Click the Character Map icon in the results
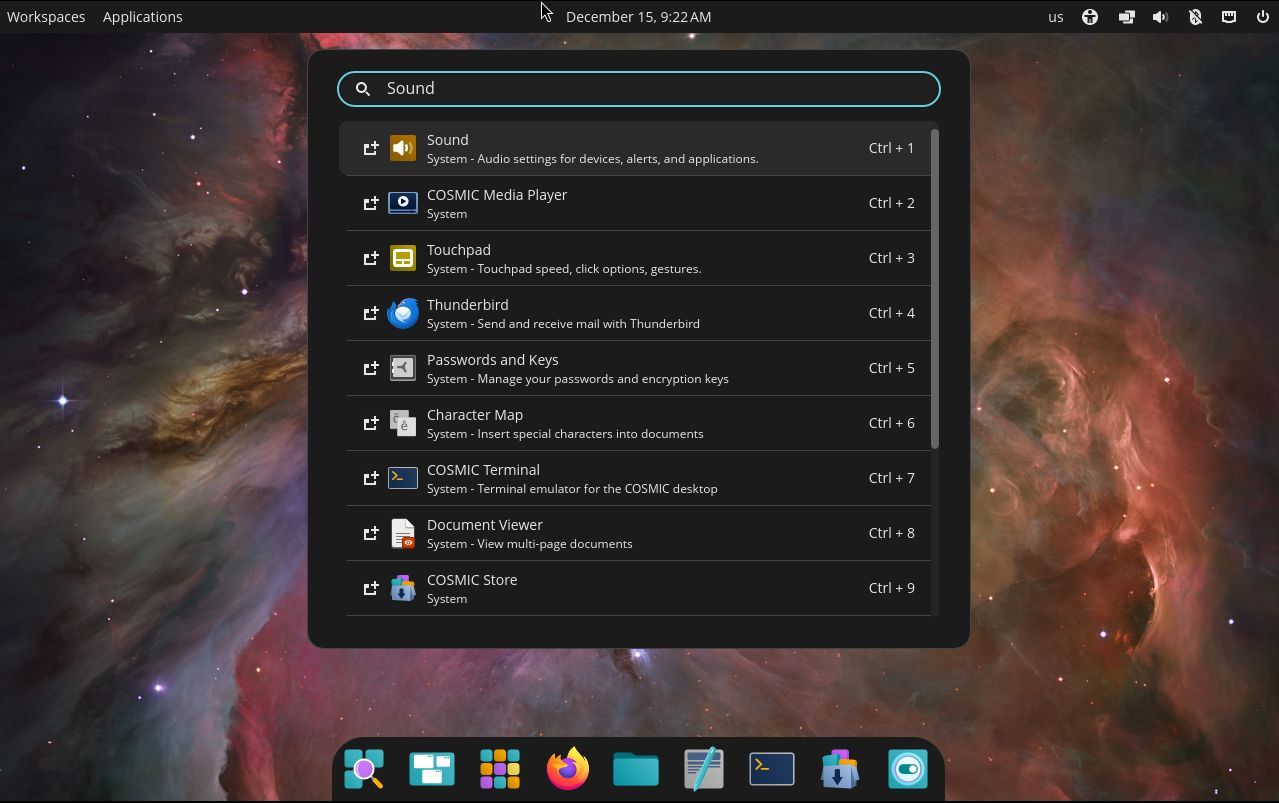The image size is (1279, 803). [402, 422]
